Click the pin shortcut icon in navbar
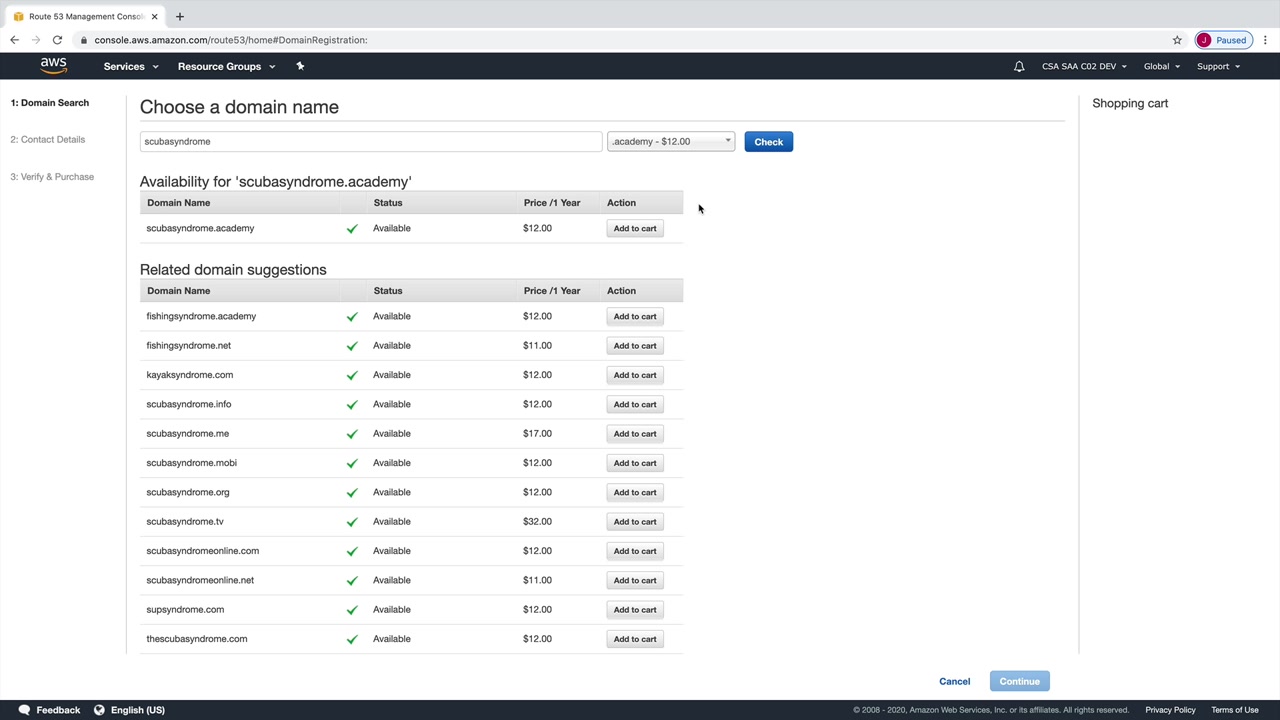 click(300, 66)
